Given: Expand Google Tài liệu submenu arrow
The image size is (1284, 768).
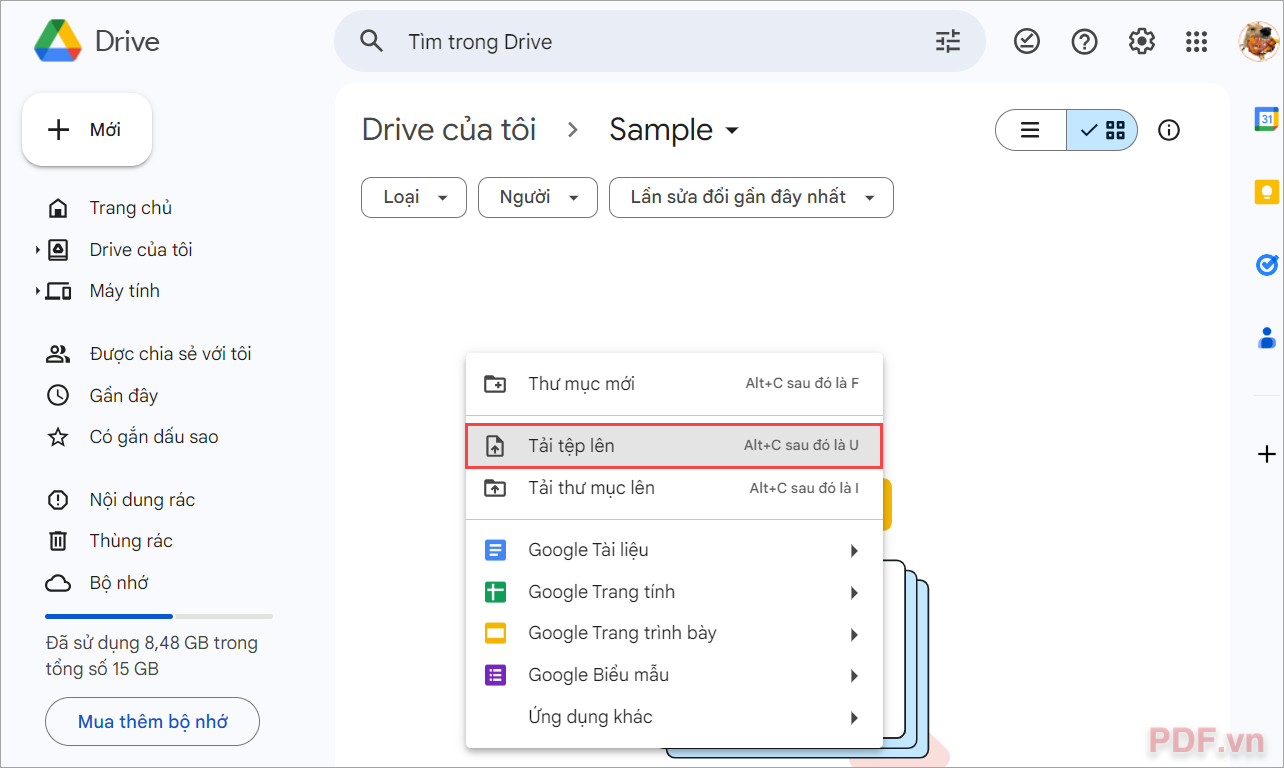Looking at the screenshot, I should pyautogui.click(x=854, y=551).
